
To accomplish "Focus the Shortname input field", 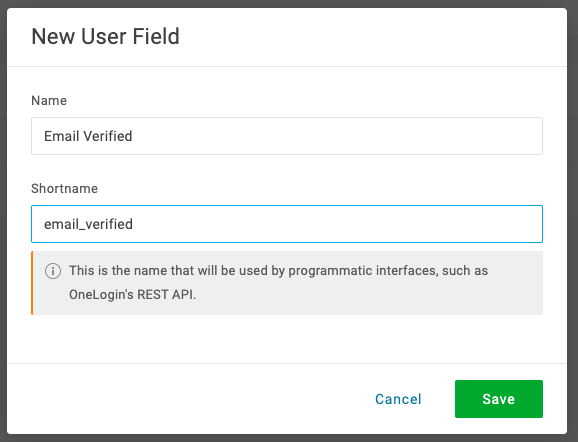I will [287, 224].
